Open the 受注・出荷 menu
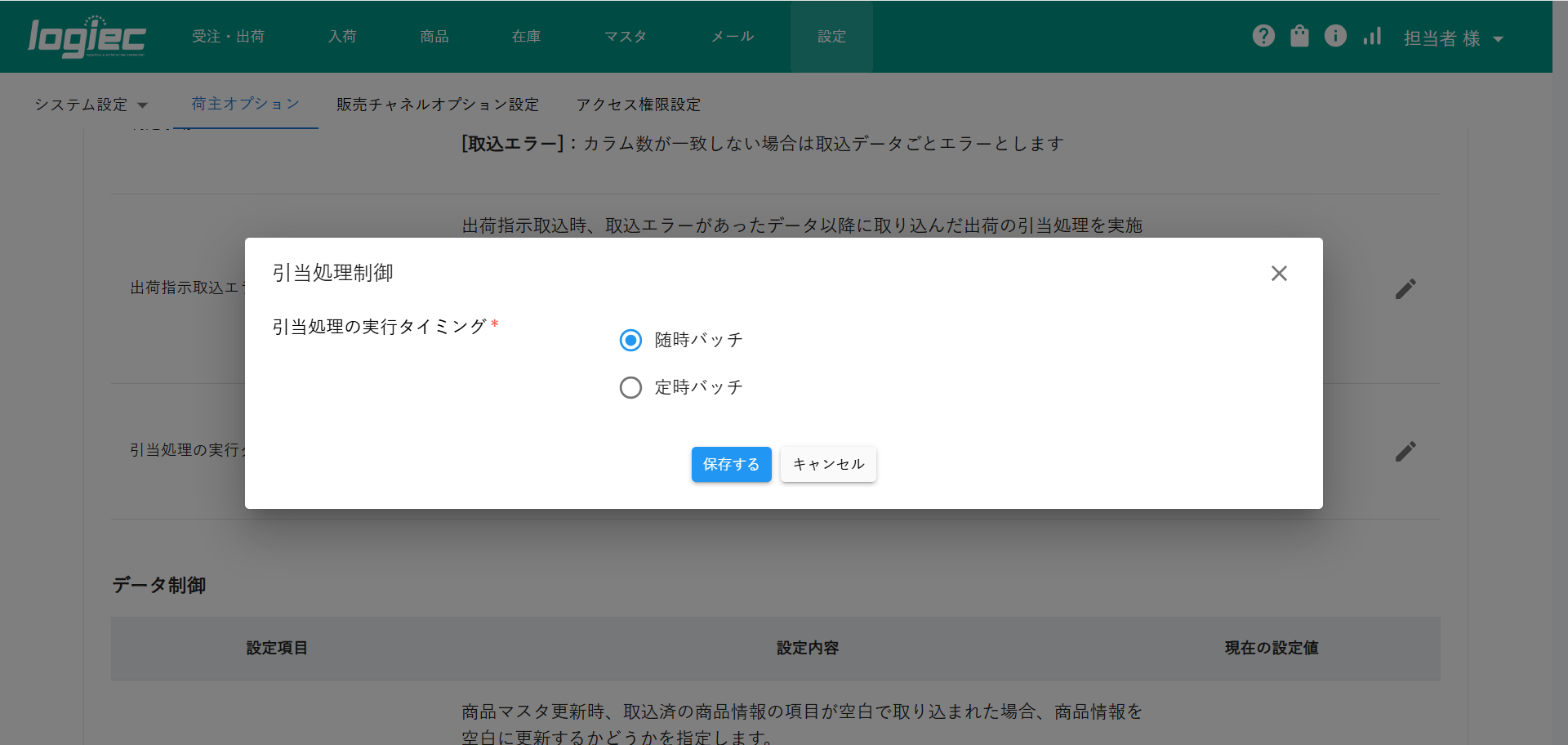The image size is (1568, 745). click(x=228, y=37)
